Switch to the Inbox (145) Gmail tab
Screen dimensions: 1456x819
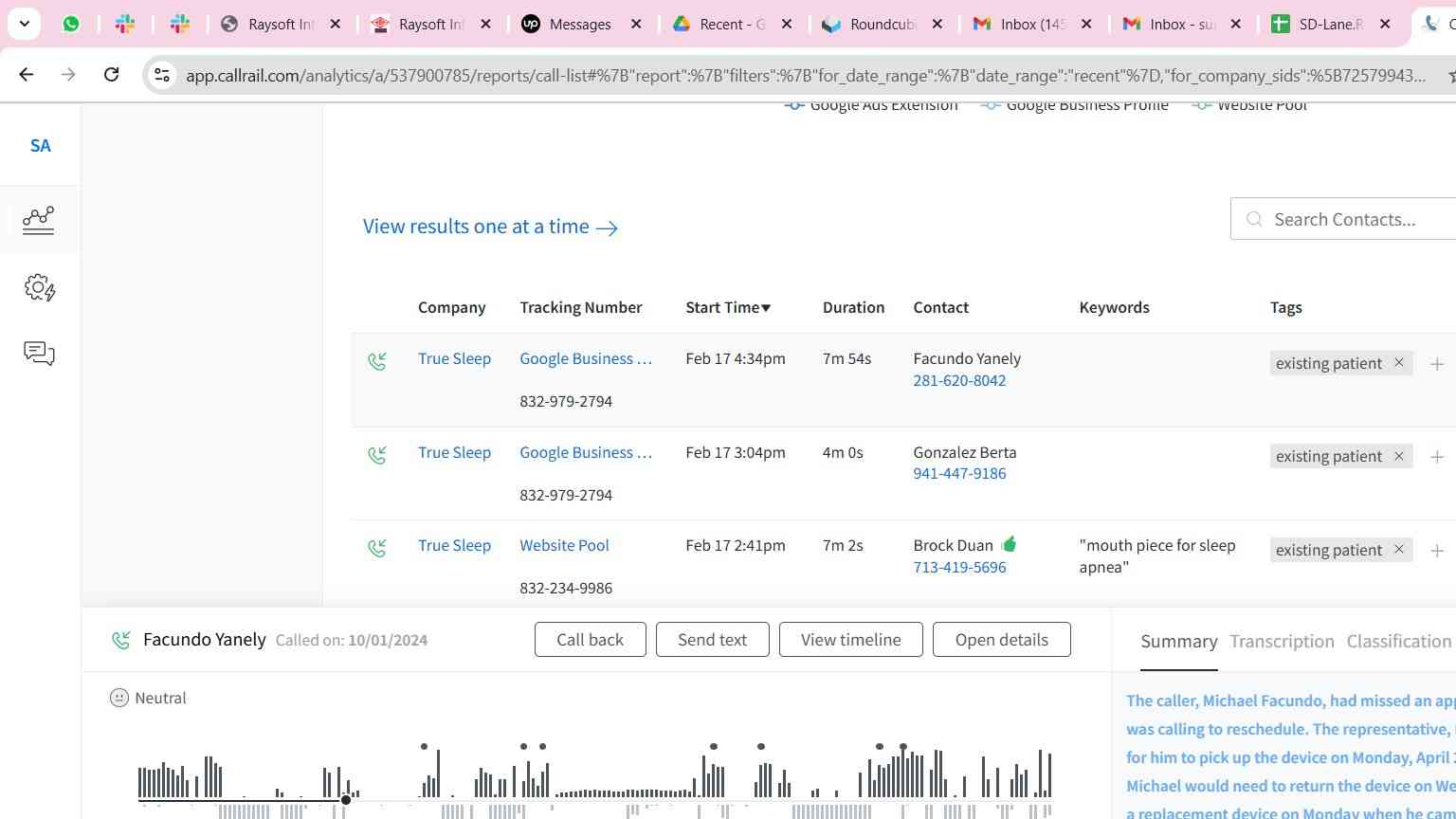1031,24
